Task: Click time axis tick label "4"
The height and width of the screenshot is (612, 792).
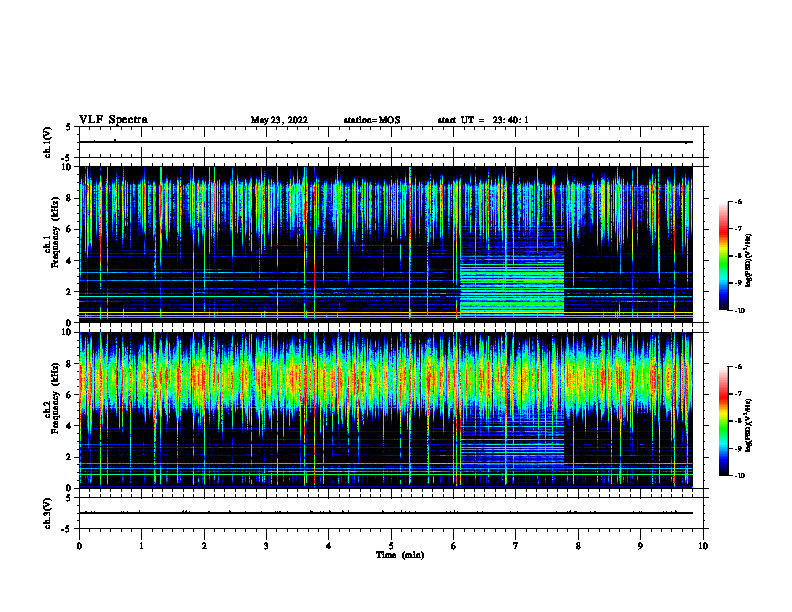Action: (x=329, y=546)
